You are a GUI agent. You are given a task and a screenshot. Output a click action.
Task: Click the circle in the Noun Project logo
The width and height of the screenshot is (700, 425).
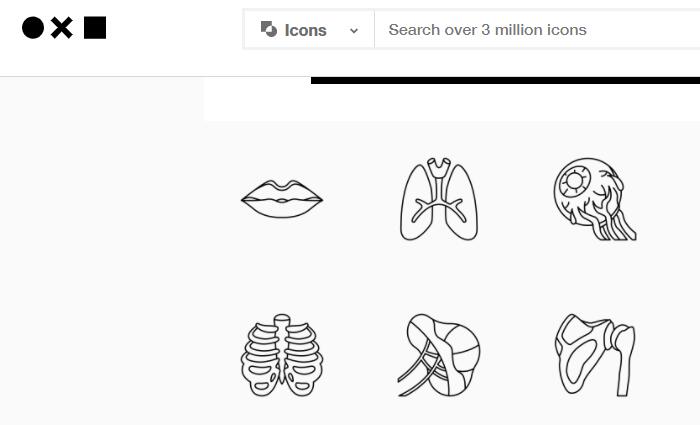(x=33, y=28)
